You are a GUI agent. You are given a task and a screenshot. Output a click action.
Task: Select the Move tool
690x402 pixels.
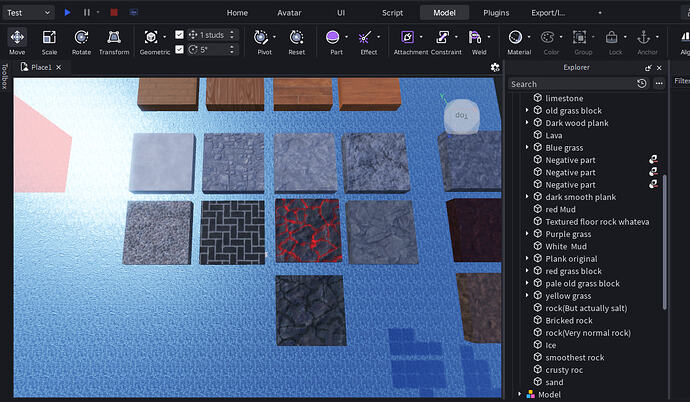coord(17,42)
